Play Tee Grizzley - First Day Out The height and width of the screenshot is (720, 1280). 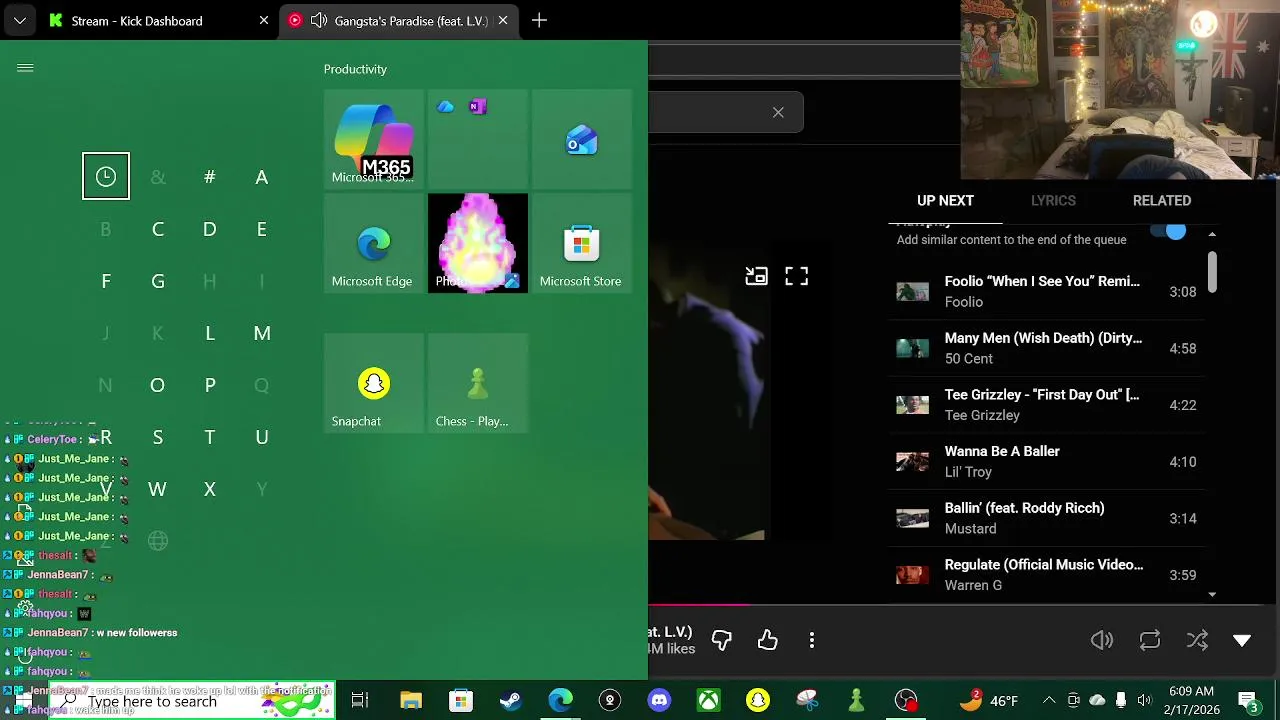(1046, 405)
